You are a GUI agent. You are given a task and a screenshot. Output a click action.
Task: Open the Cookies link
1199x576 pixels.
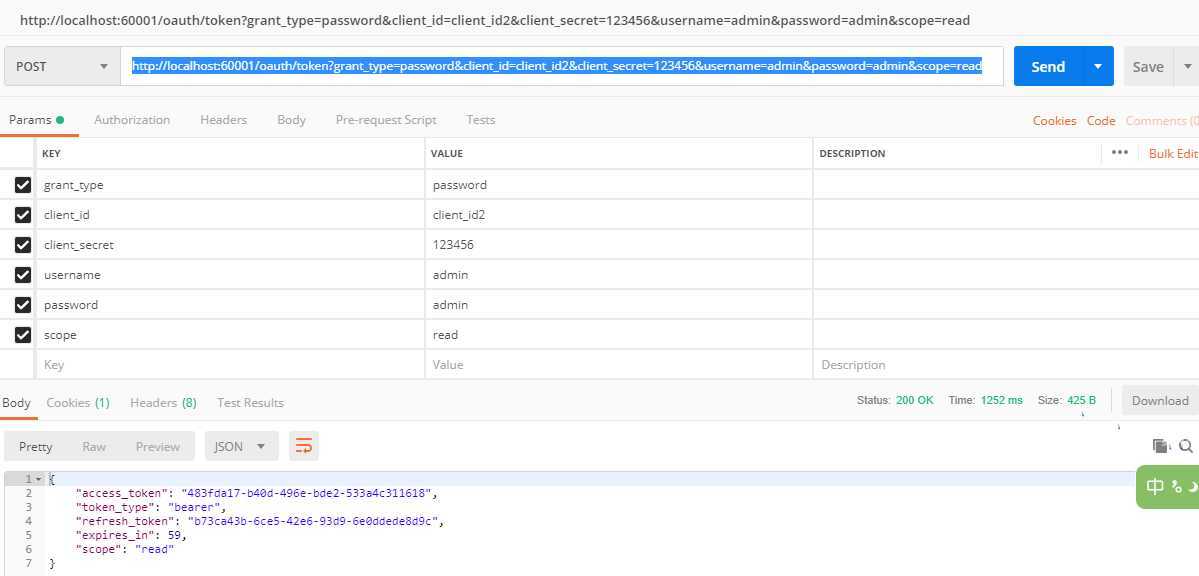pos(1054,120)
